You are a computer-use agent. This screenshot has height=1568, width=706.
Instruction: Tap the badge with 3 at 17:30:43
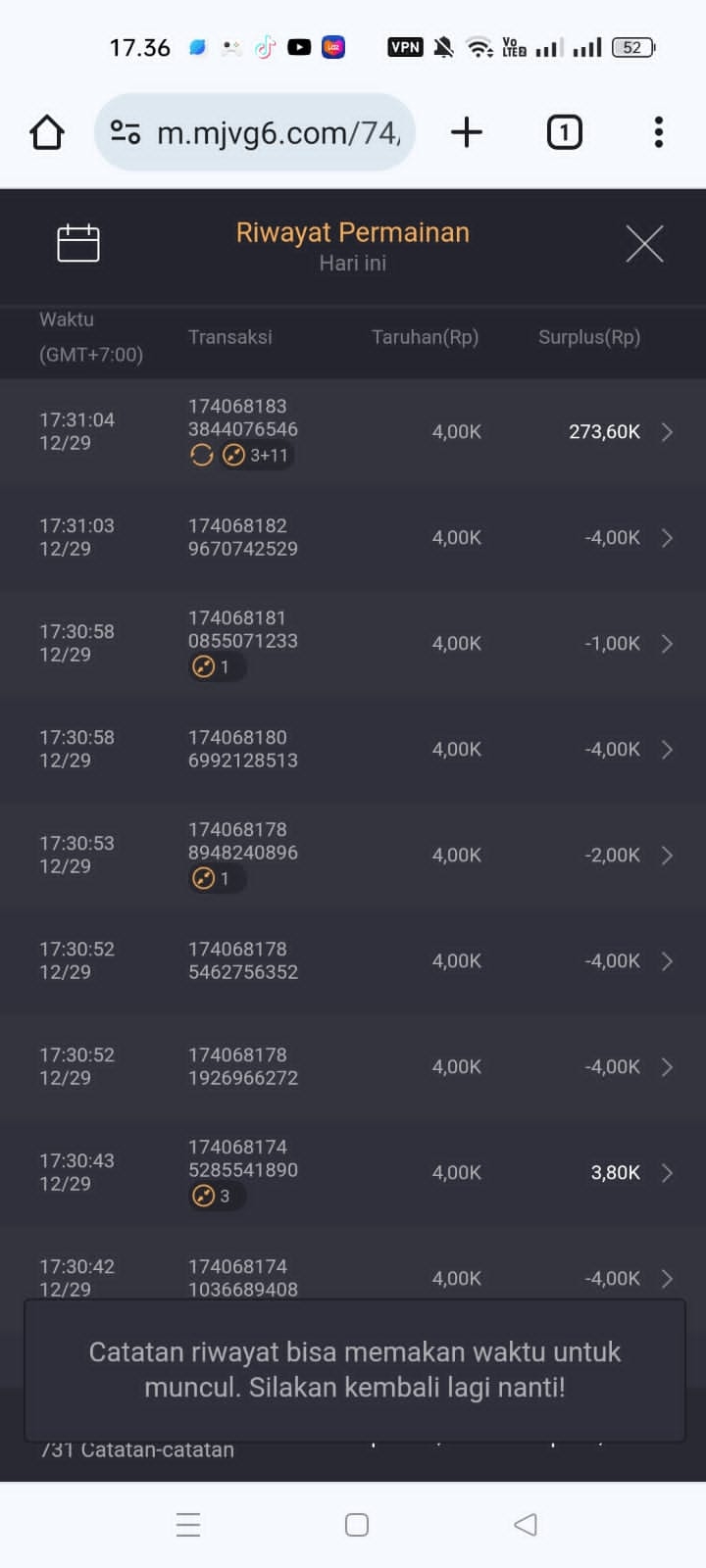(215, 1196)
